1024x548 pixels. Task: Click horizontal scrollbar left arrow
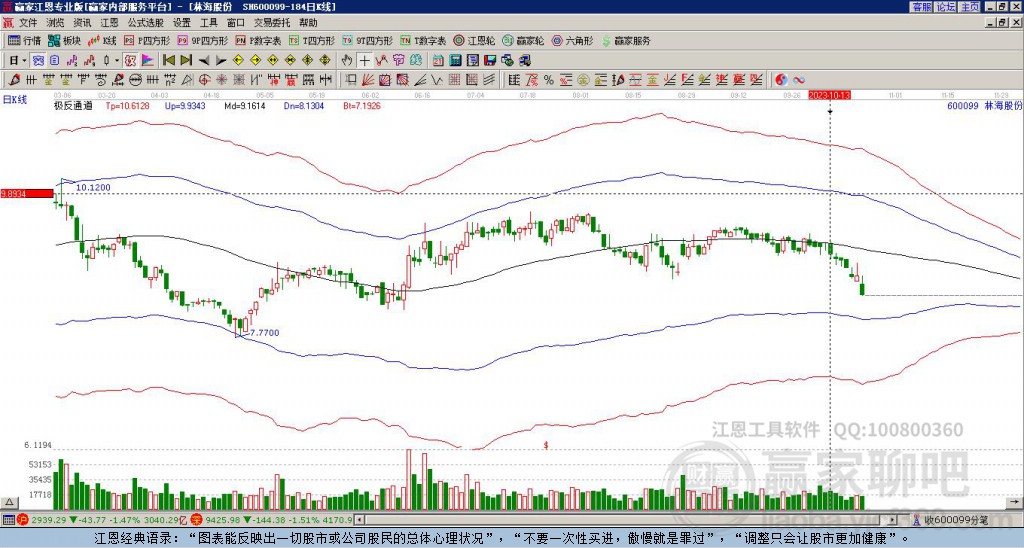359,520
